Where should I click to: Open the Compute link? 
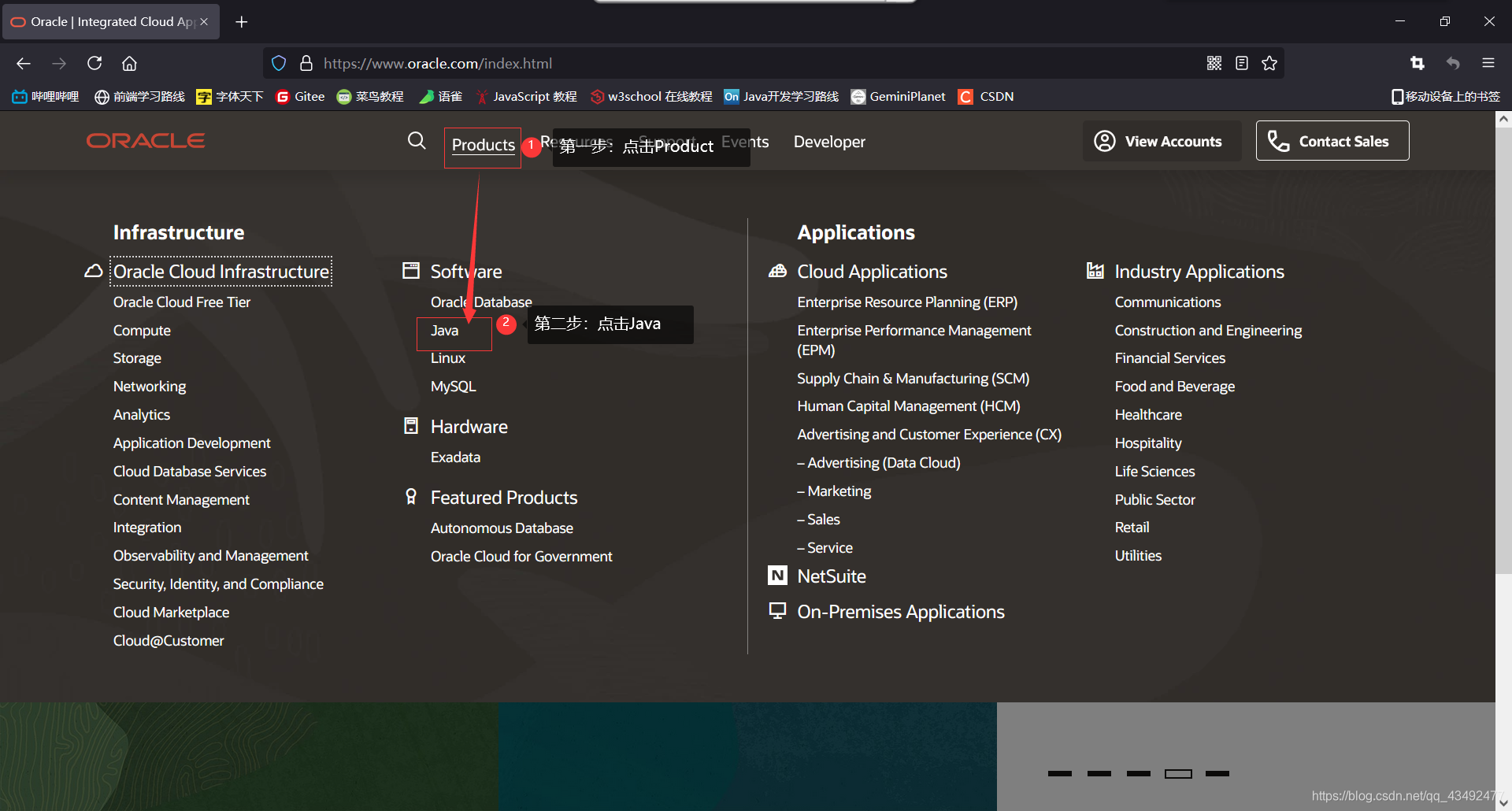(x=142, y=331)
